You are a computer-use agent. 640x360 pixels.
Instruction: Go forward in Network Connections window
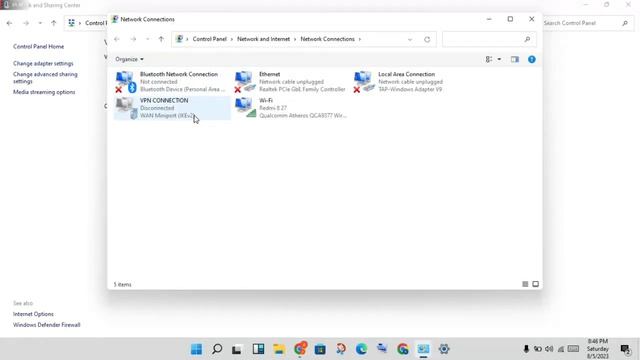tap(133, 39)
